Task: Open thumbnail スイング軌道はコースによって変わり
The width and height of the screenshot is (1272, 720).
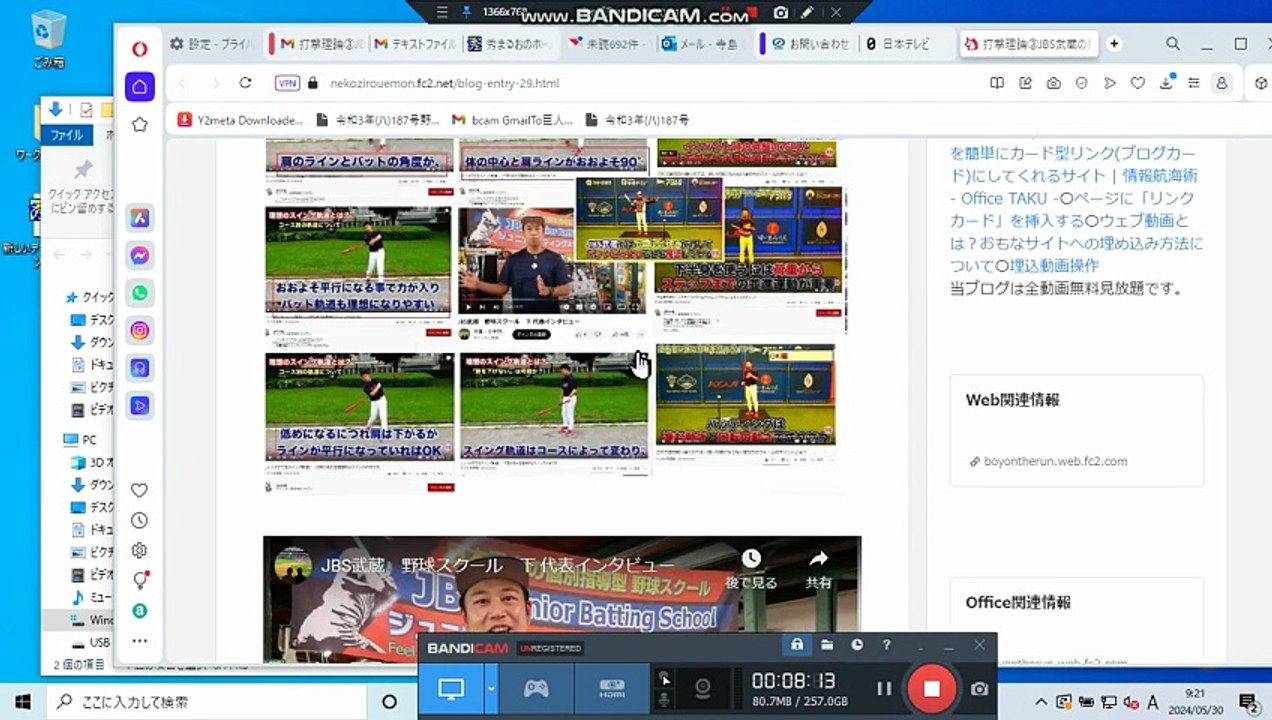Action: tap(554, 407)
